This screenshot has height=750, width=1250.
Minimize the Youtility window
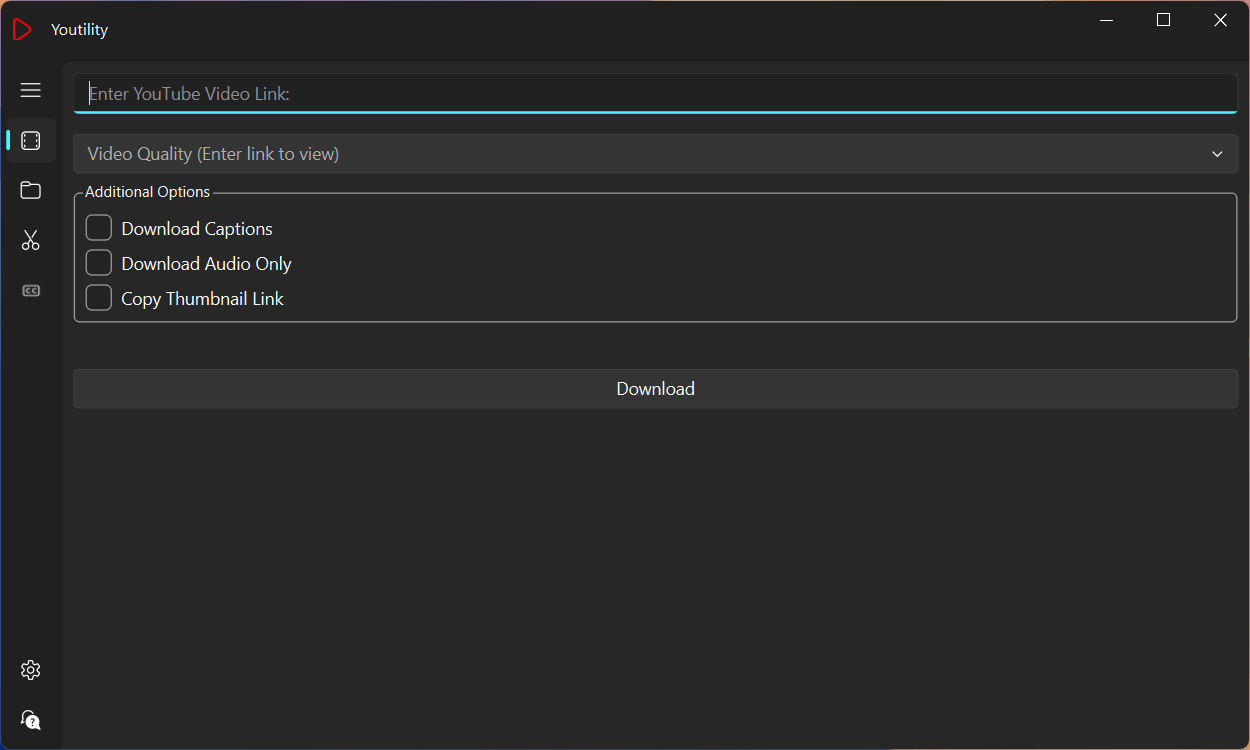1106,20
